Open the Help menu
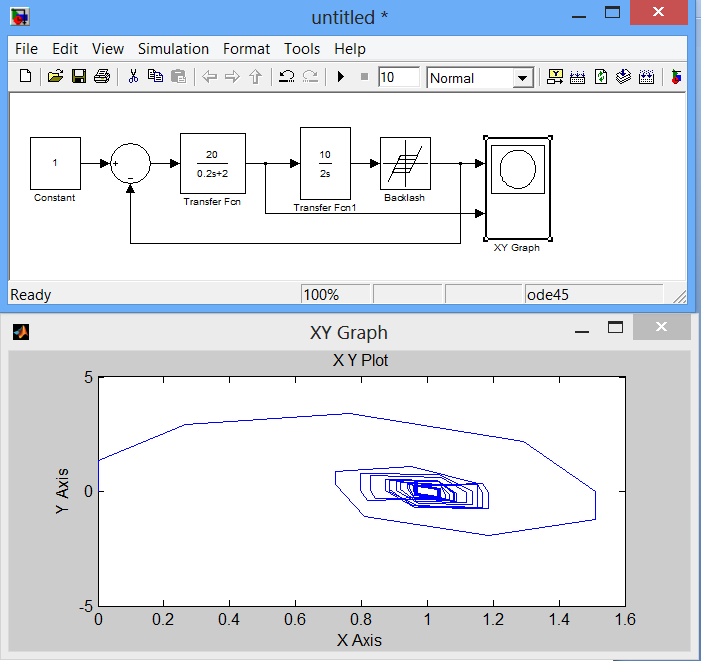 pyautogui.click(x=350, y=49)
